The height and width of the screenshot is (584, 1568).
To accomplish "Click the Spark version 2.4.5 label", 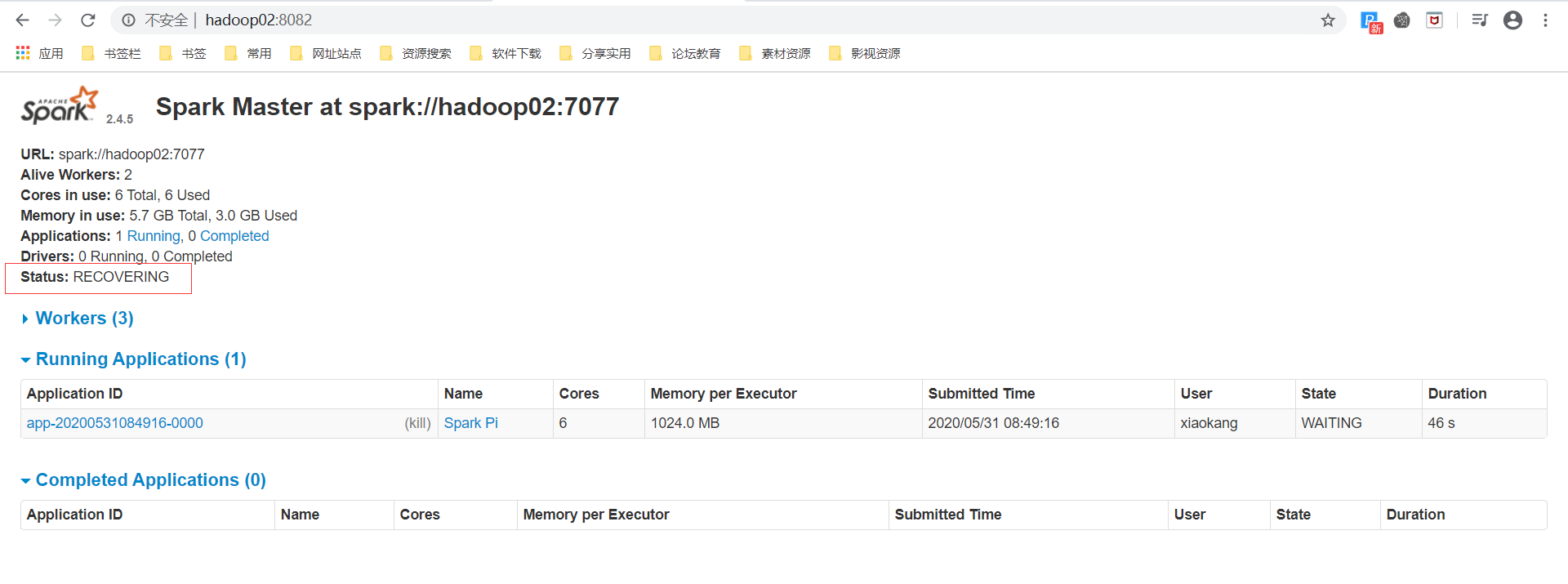I will (119, 119).
